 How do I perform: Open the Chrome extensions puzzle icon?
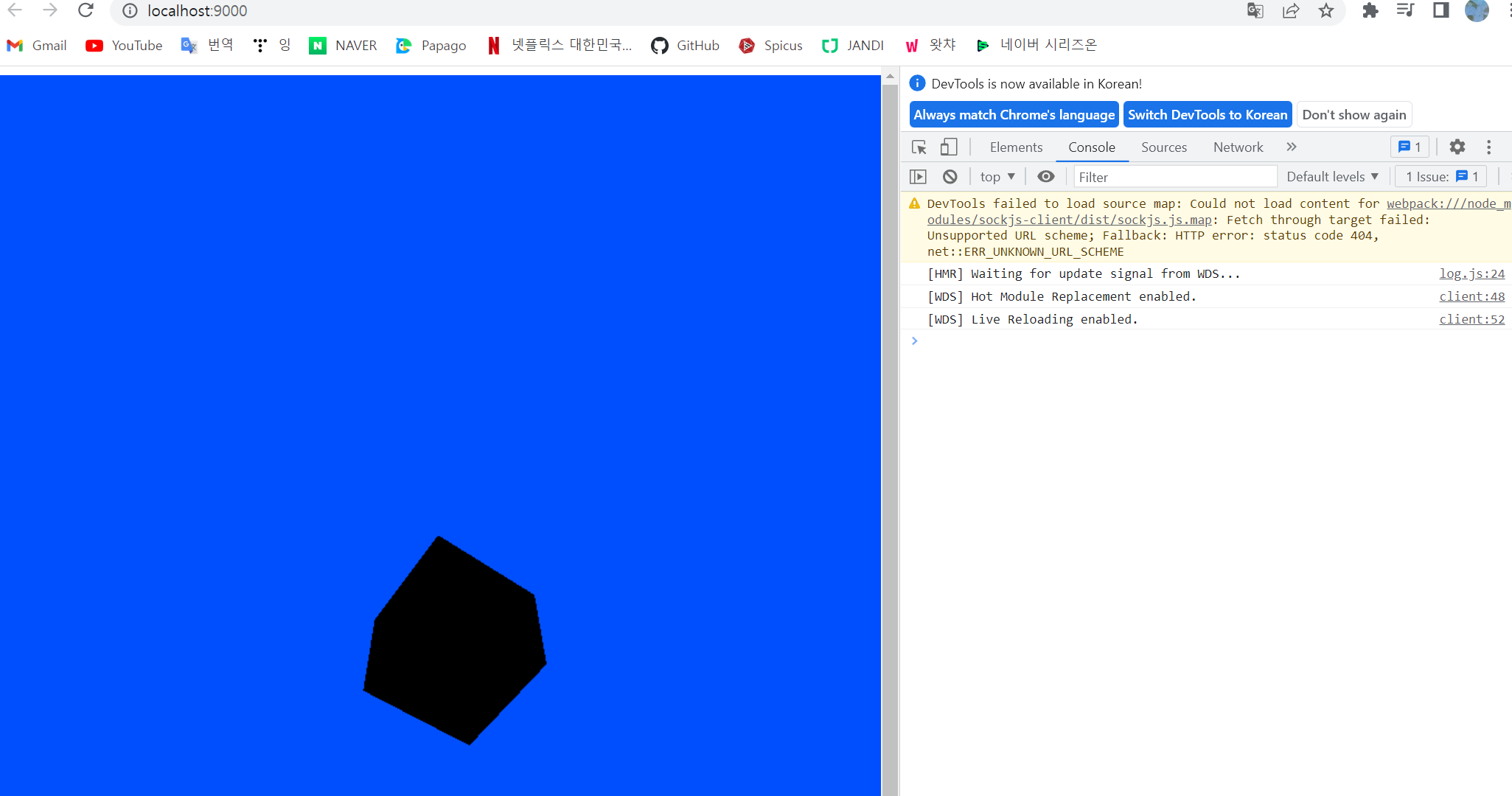1370,10
